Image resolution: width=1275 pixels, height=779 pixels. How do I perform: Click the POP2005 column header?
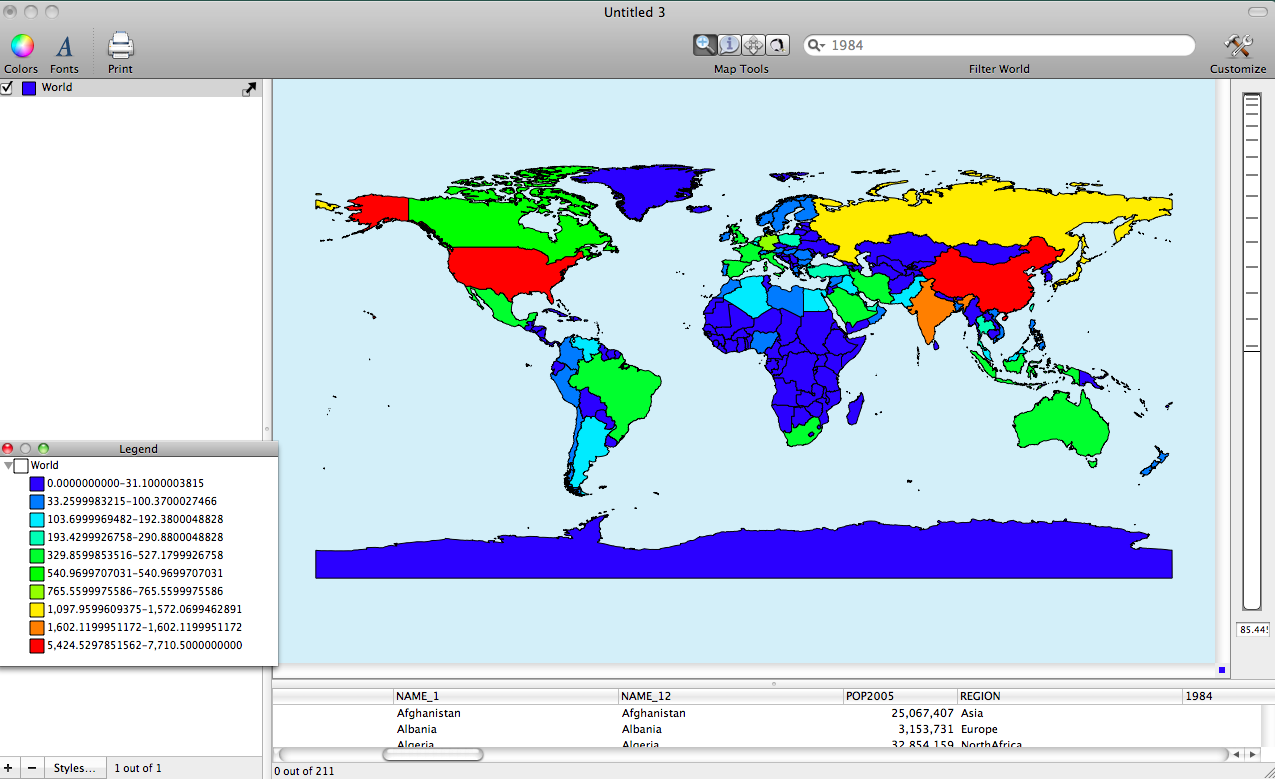(x=900, y=696)
